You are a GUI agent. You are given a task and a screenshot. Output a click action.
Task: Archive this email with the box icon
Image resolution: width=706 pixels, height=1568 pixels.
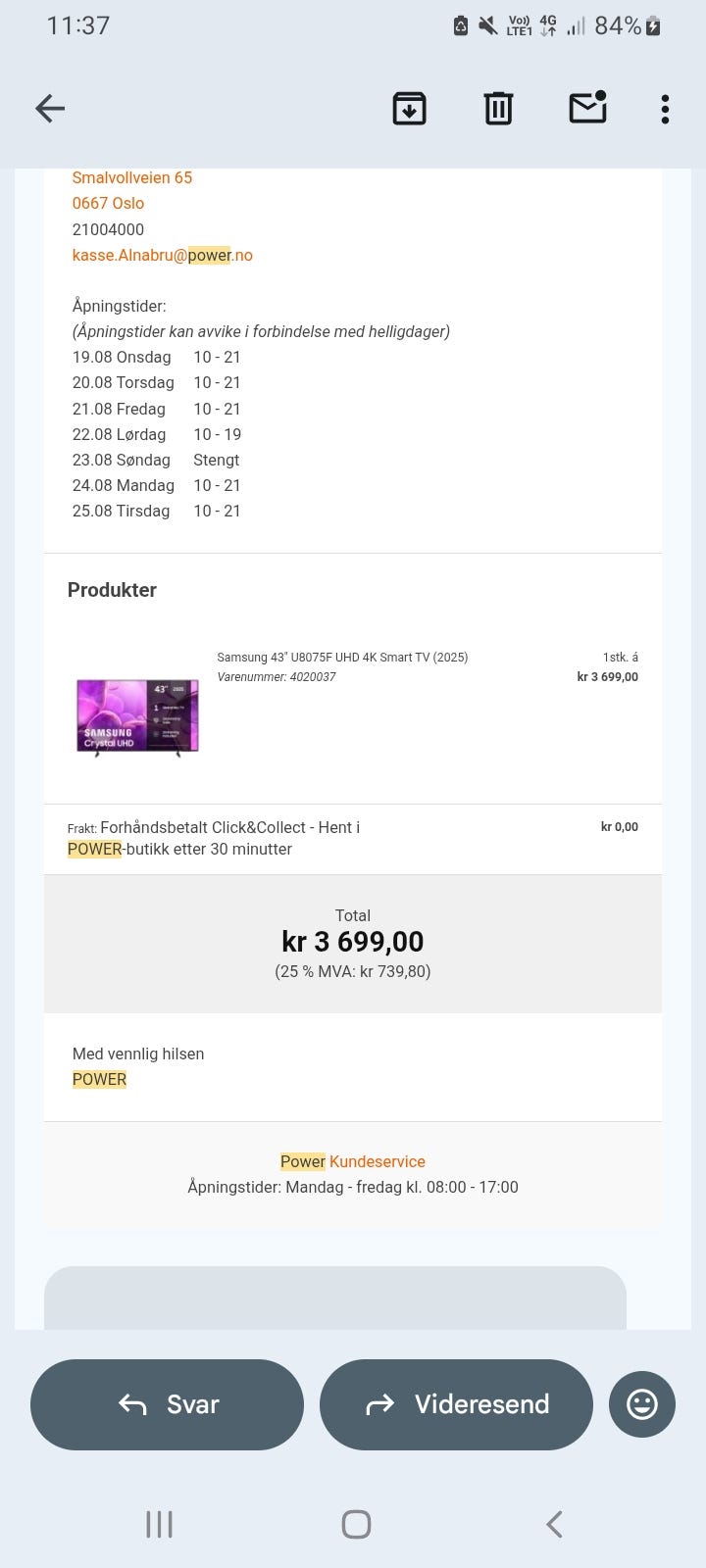409,108
